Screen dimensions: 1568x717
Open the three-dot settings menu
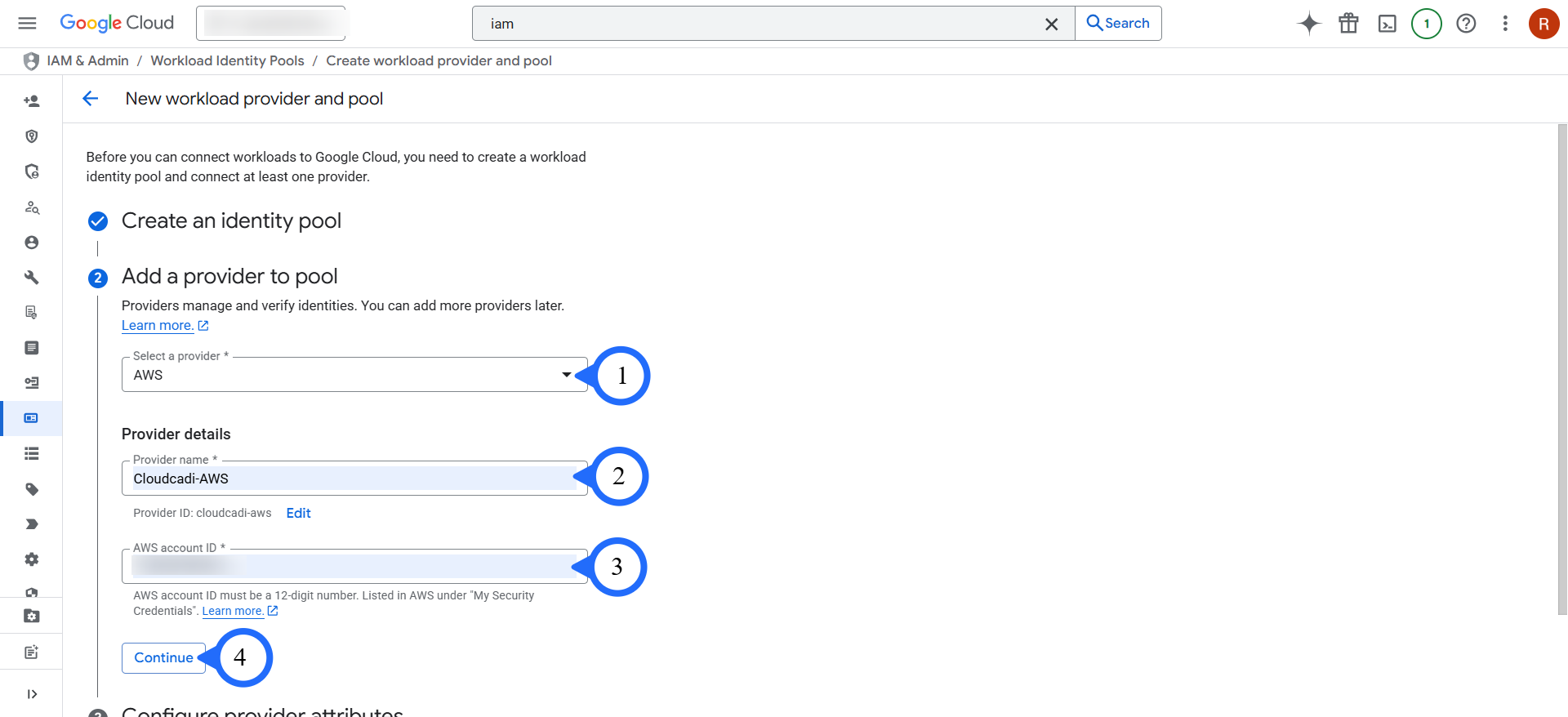point(1504,24)
